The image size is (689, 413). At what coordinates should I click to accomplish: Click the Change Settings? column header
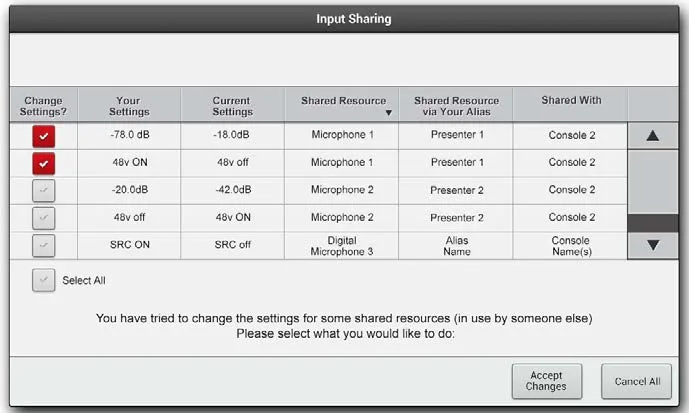(x=44, y=105)
